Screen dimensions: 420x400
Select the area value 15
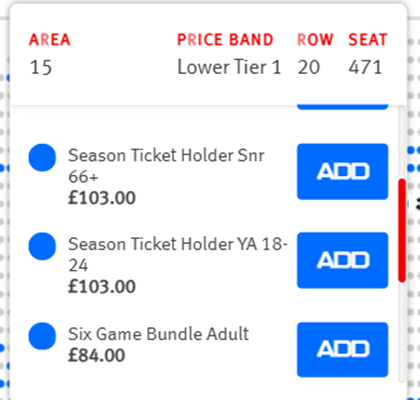pos(41,68)
